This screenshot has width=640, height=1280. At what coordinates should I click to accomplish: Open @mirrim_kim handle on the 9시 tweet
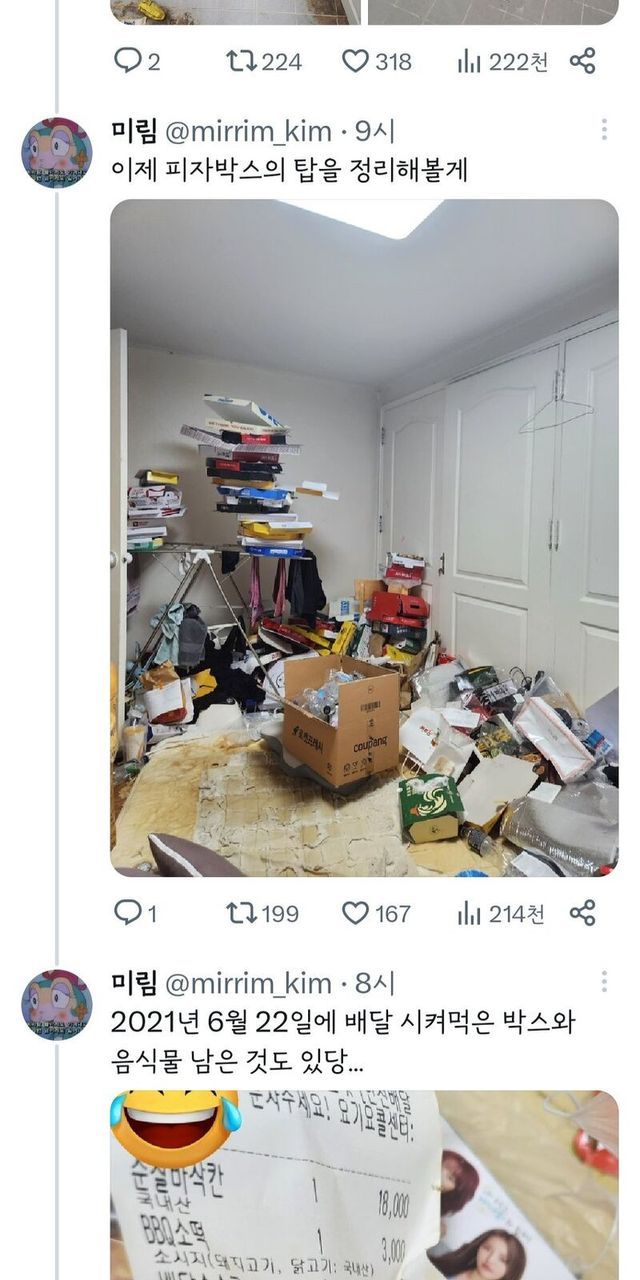point(248,131)
